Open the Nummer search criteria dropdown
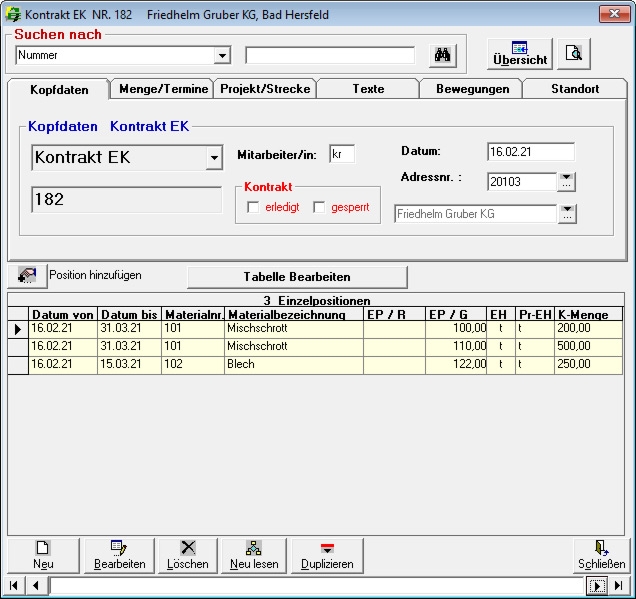 [x=222, y=55]
